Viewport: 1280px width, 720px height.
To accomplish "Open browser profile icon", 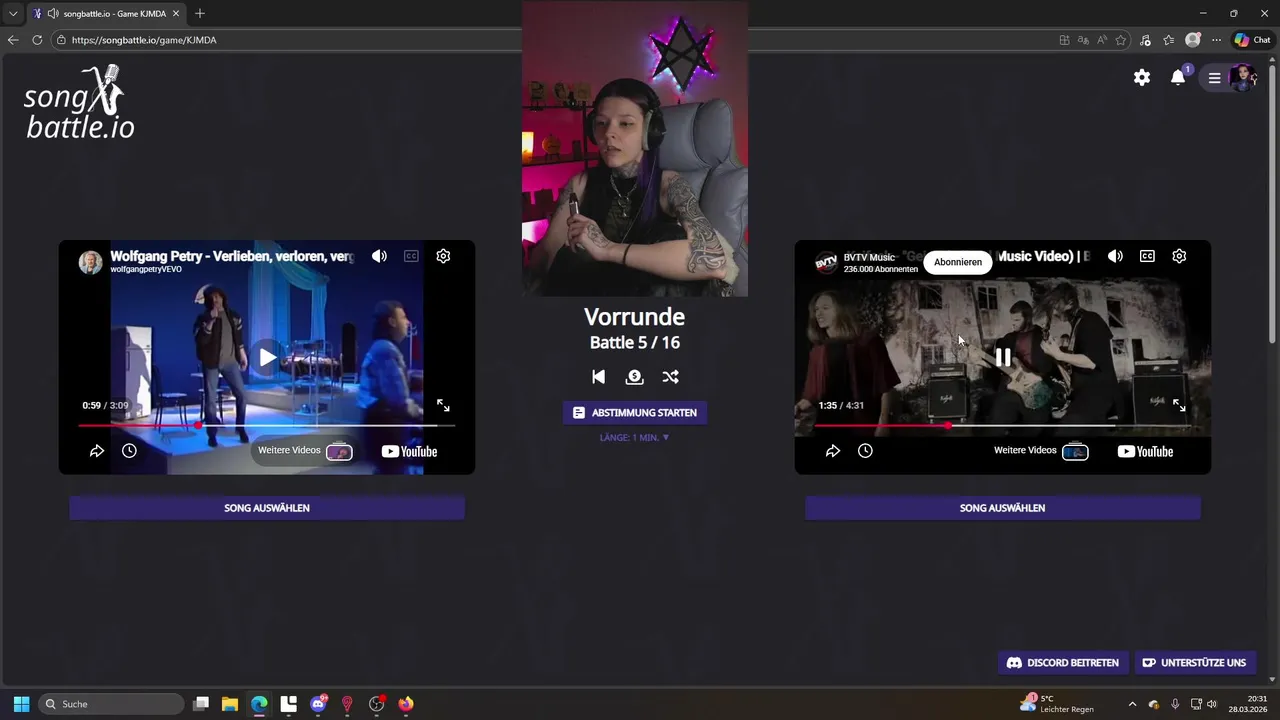I will (x=1192, y=40).
